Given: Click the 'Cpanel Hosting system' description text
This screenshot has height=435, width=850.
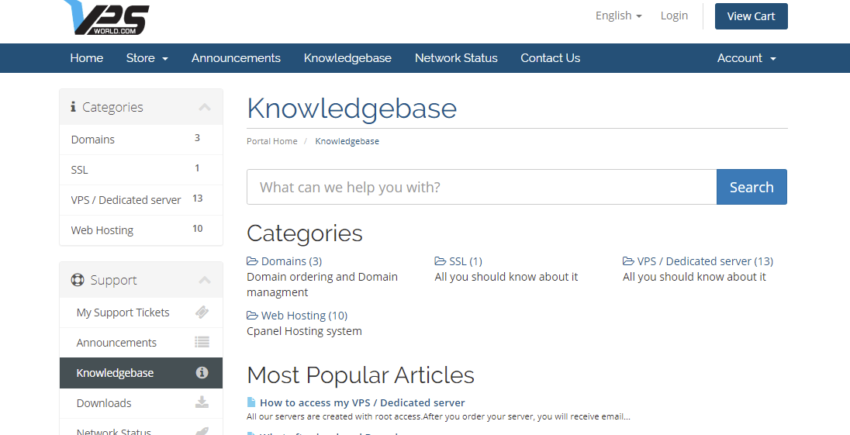Looking at the screenshot, I should (304, 331).
